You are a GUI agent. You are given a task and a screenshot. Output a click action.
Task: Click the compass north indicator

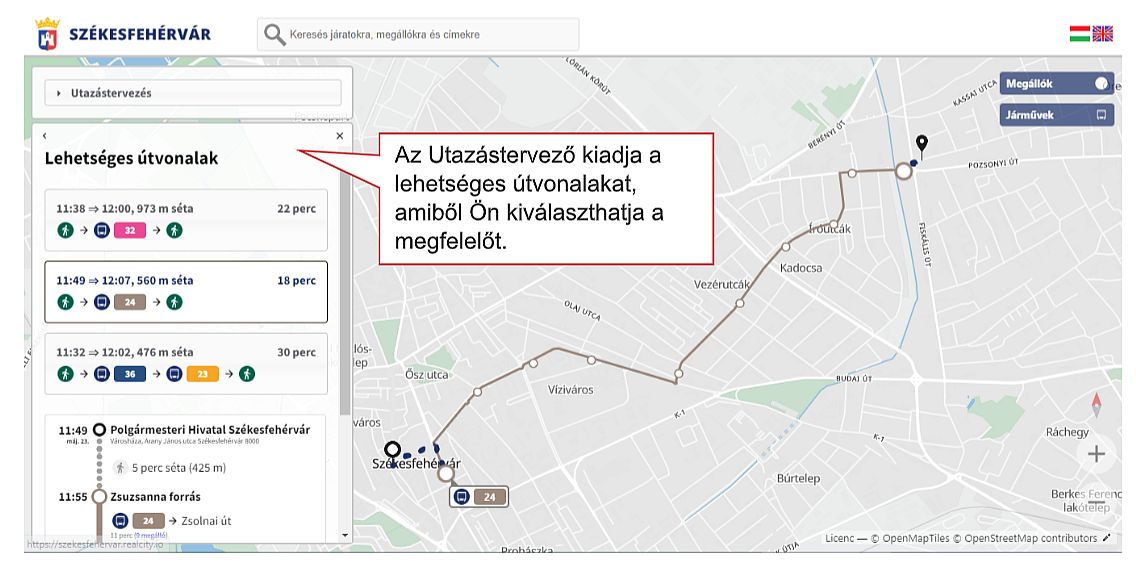click(1096, 405)
